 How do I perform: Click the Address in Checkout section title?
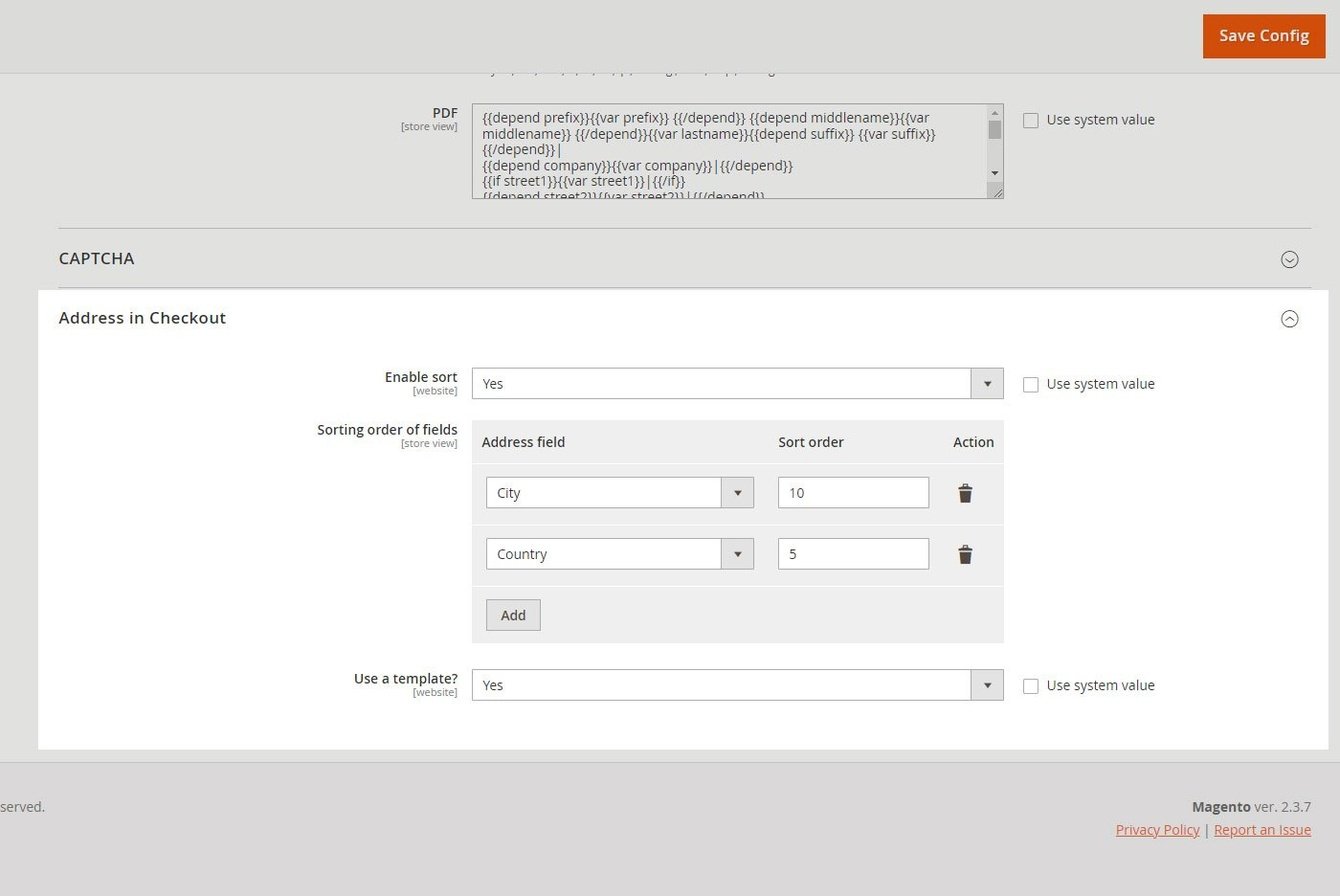coord(142,318)
